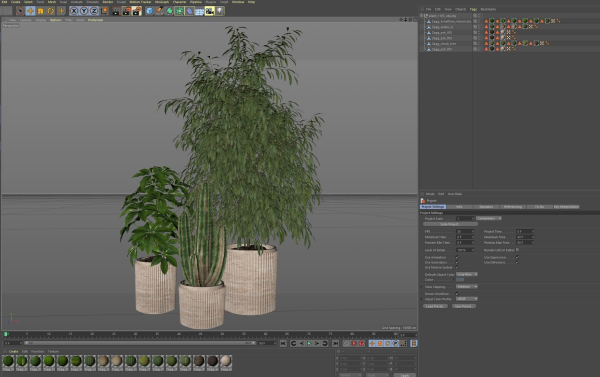Open Object Manager Tags menu

pos(473,9)
